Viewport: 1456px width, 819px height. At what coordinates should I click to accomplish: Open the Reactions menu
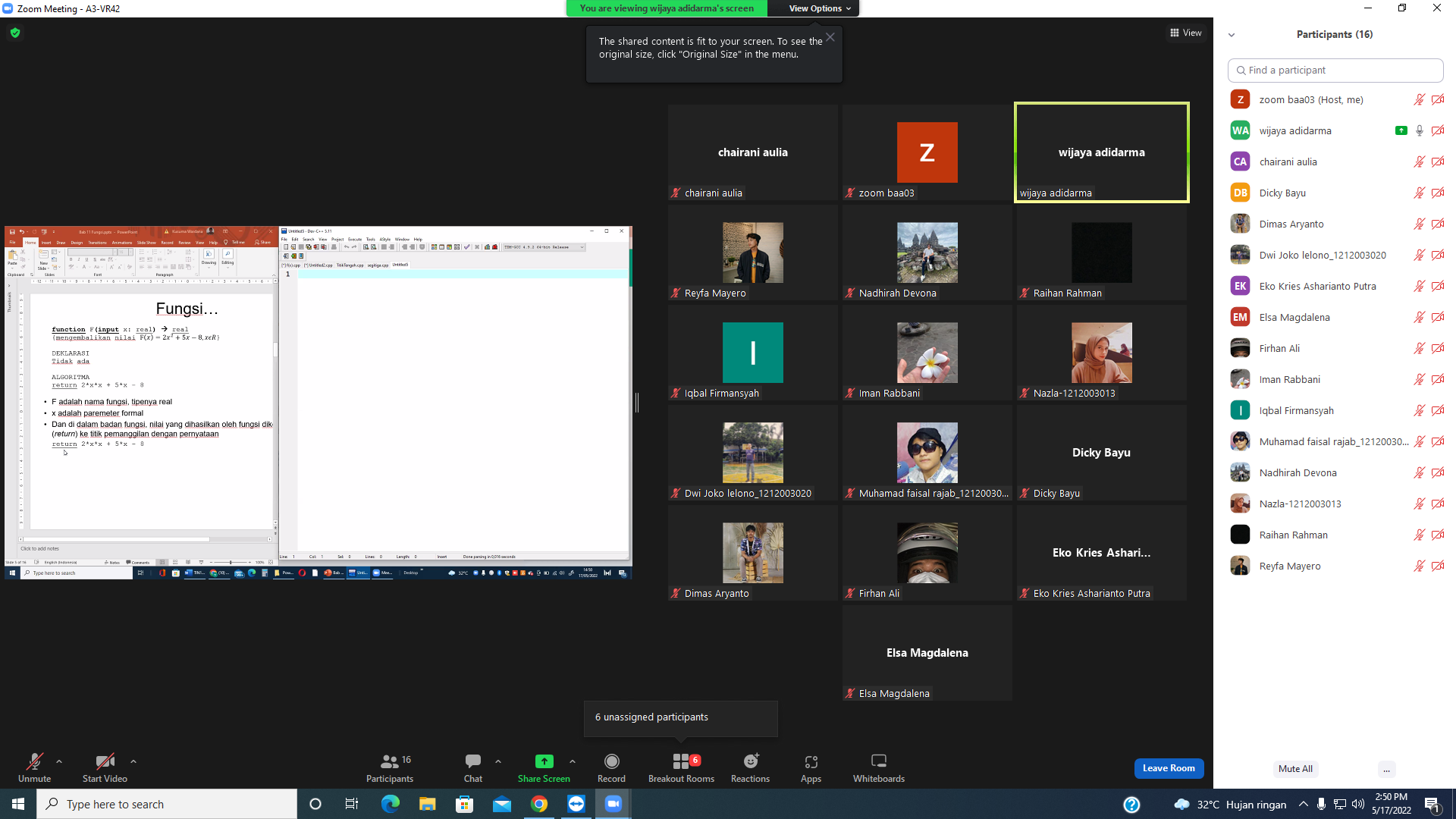coord(750,767)
